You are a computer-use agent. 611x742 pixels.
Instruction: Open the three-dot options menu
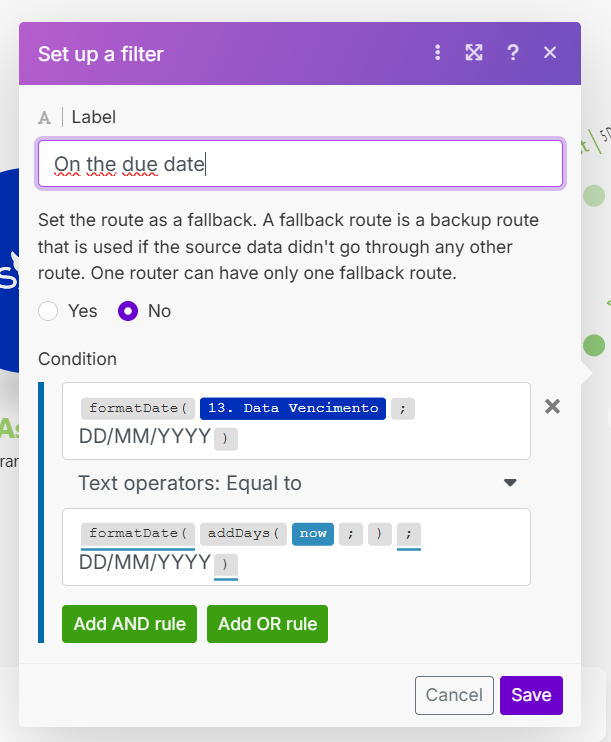pyautogui.click(x=437, y=53)
